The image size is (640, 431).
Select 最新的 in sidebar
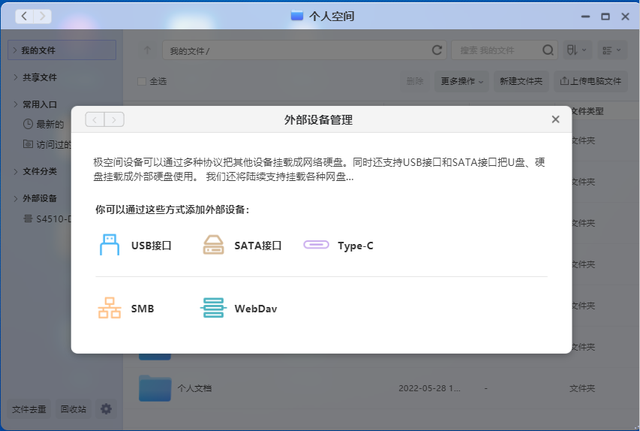[x=50, y=124]
